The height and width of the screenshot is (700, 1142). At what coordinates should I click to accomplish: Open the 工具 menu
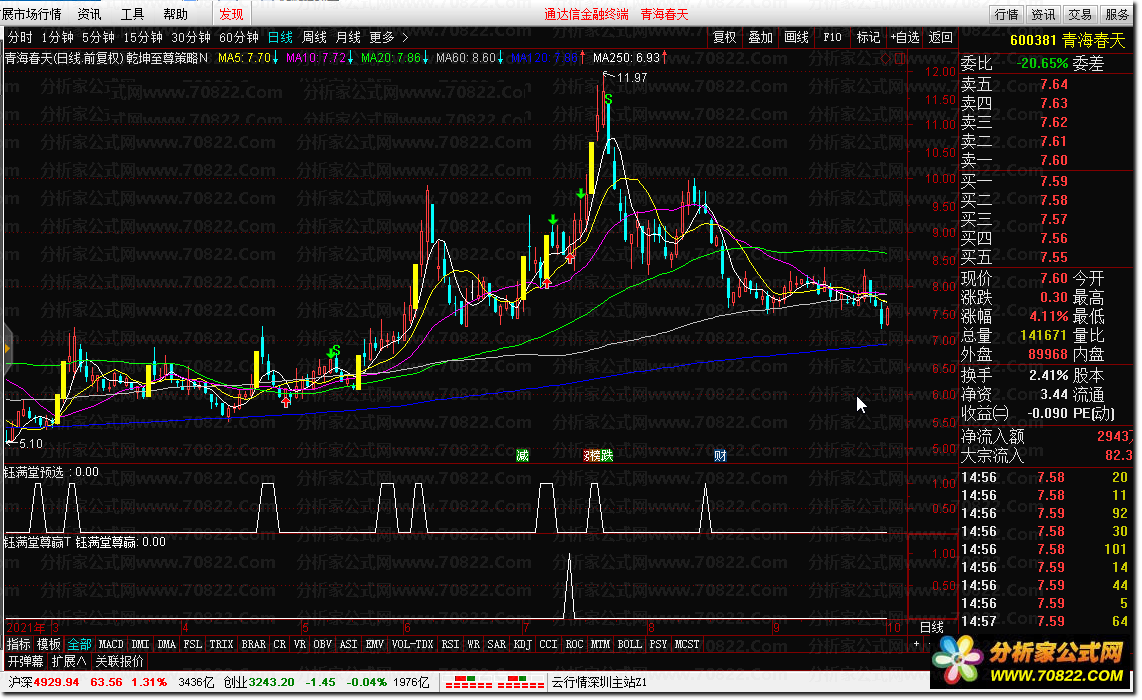[133, 14]
